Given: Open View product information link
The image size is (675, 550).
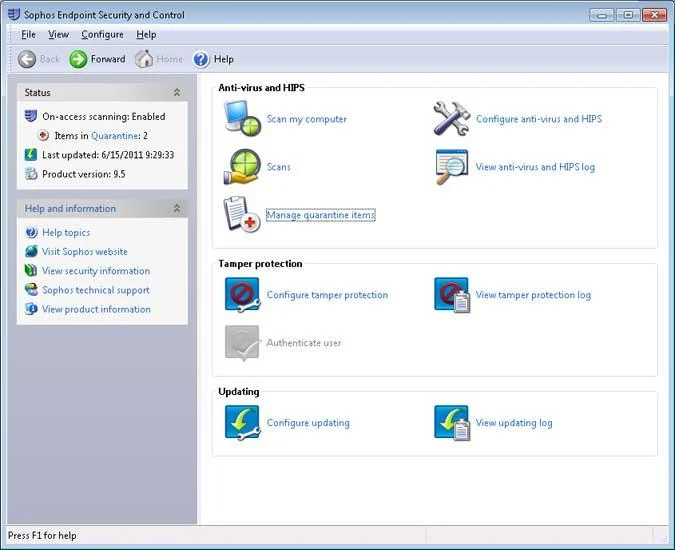Looking at the screenshot, I should tap(96, 309).
